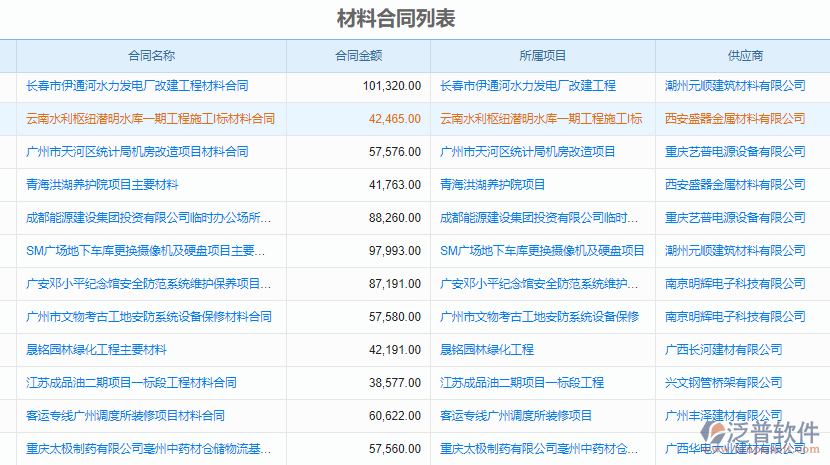Image resolution: width=830 pixels, height=465 pixels.
Task: Open contract 晟铭园林绿化工程主要材料
Action: [96, 350]
